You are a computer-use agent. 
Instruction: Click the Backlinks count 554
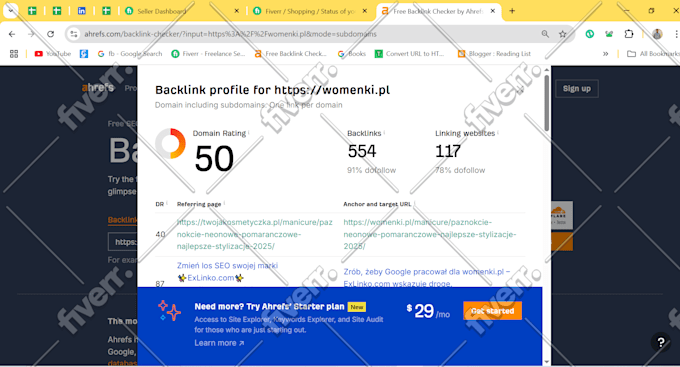[x=362, y=151]
